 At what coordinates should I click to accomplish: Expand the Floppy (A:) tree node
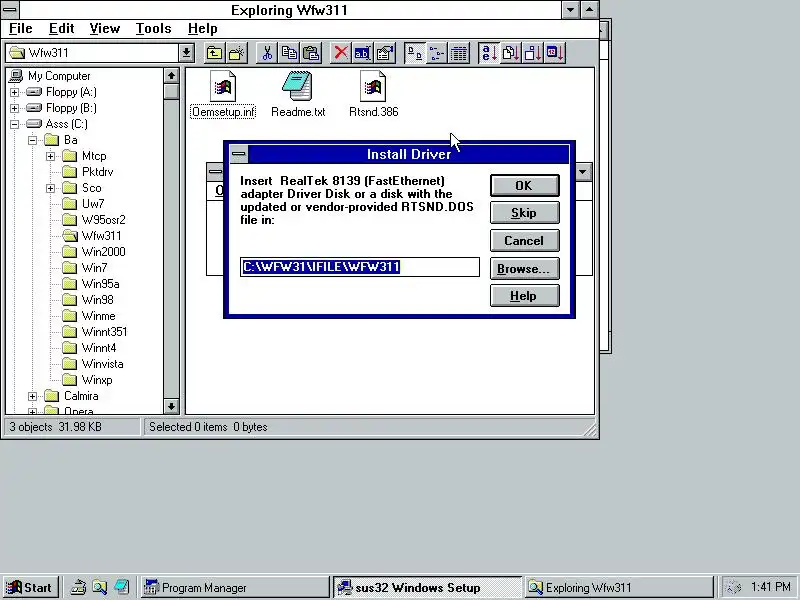[14, 92]
